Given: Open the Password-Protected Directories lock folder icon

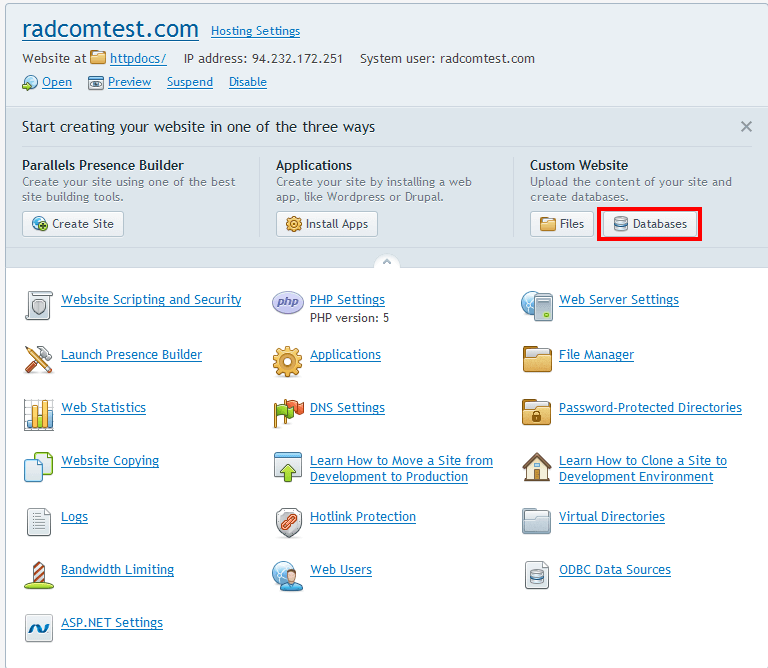Looking at the screenshot, I should 537,412.
